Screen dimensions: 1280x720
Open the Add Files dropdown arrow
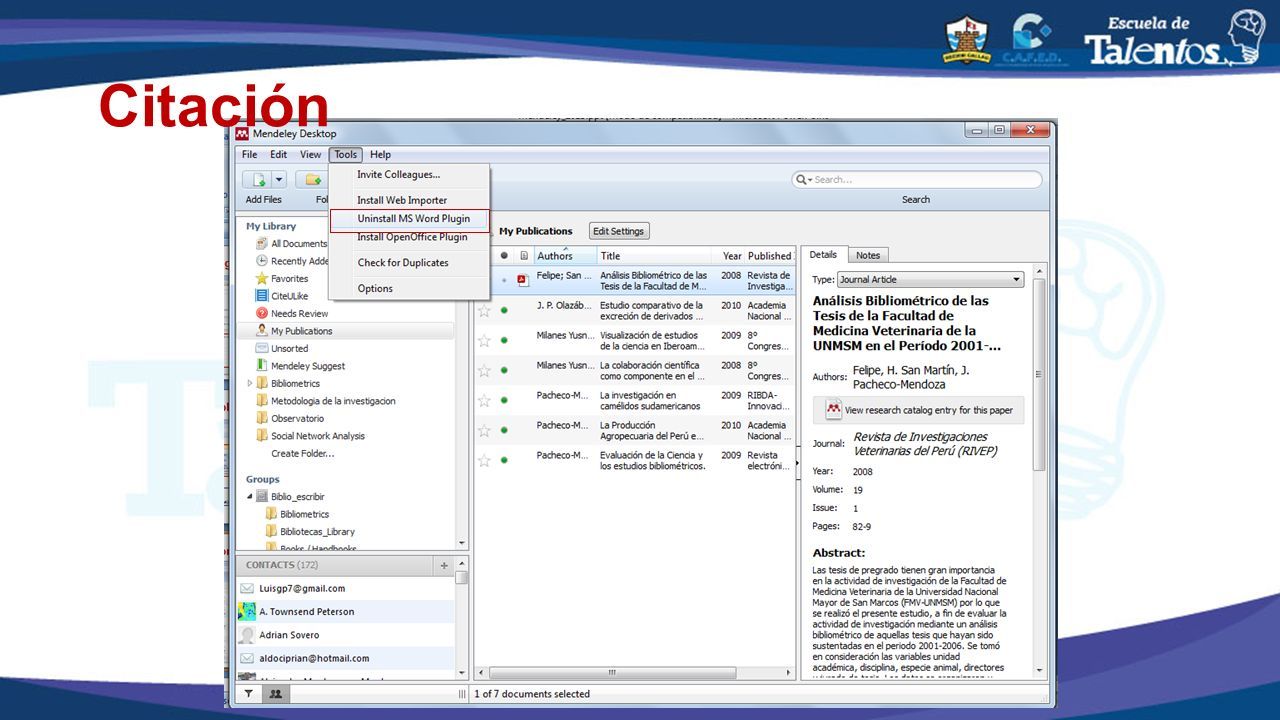point(279,180)
